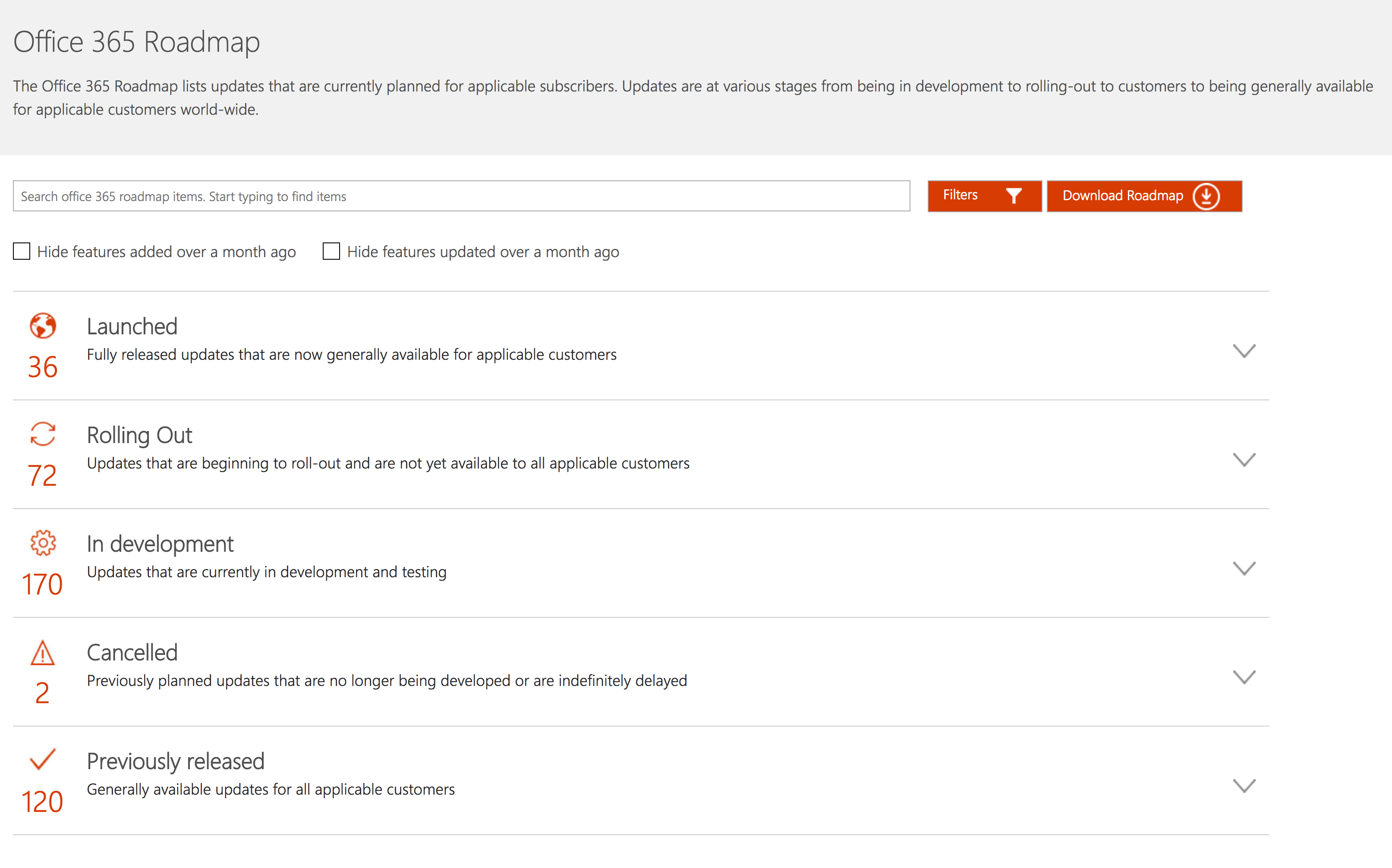Expand the Cancelled section chevron

[x=1244, y=677]
